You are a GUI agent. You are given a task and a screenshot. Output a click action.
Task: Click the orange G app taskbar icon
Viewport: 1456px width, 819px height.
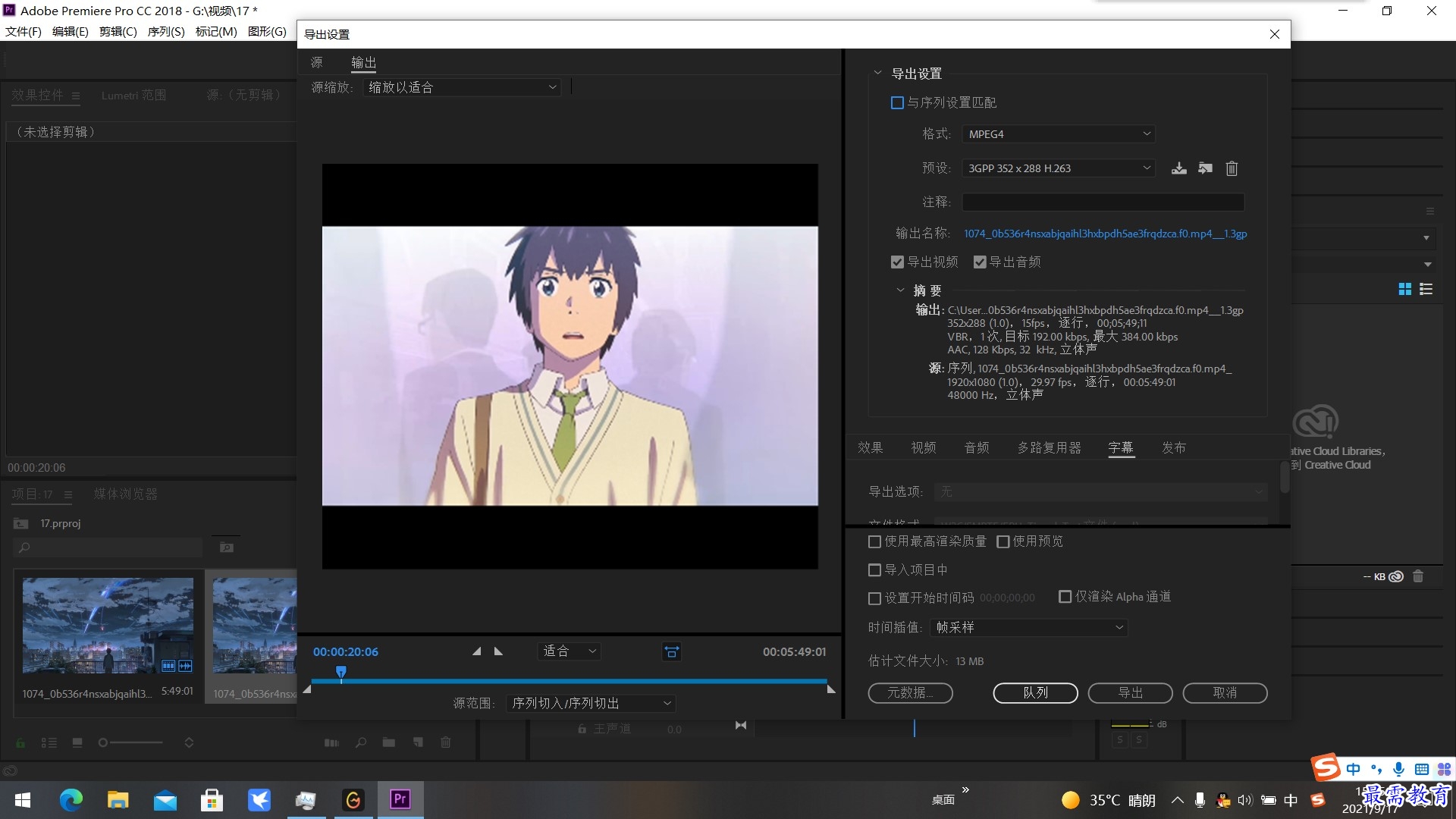pyautogui.click(x=353, y=799)
